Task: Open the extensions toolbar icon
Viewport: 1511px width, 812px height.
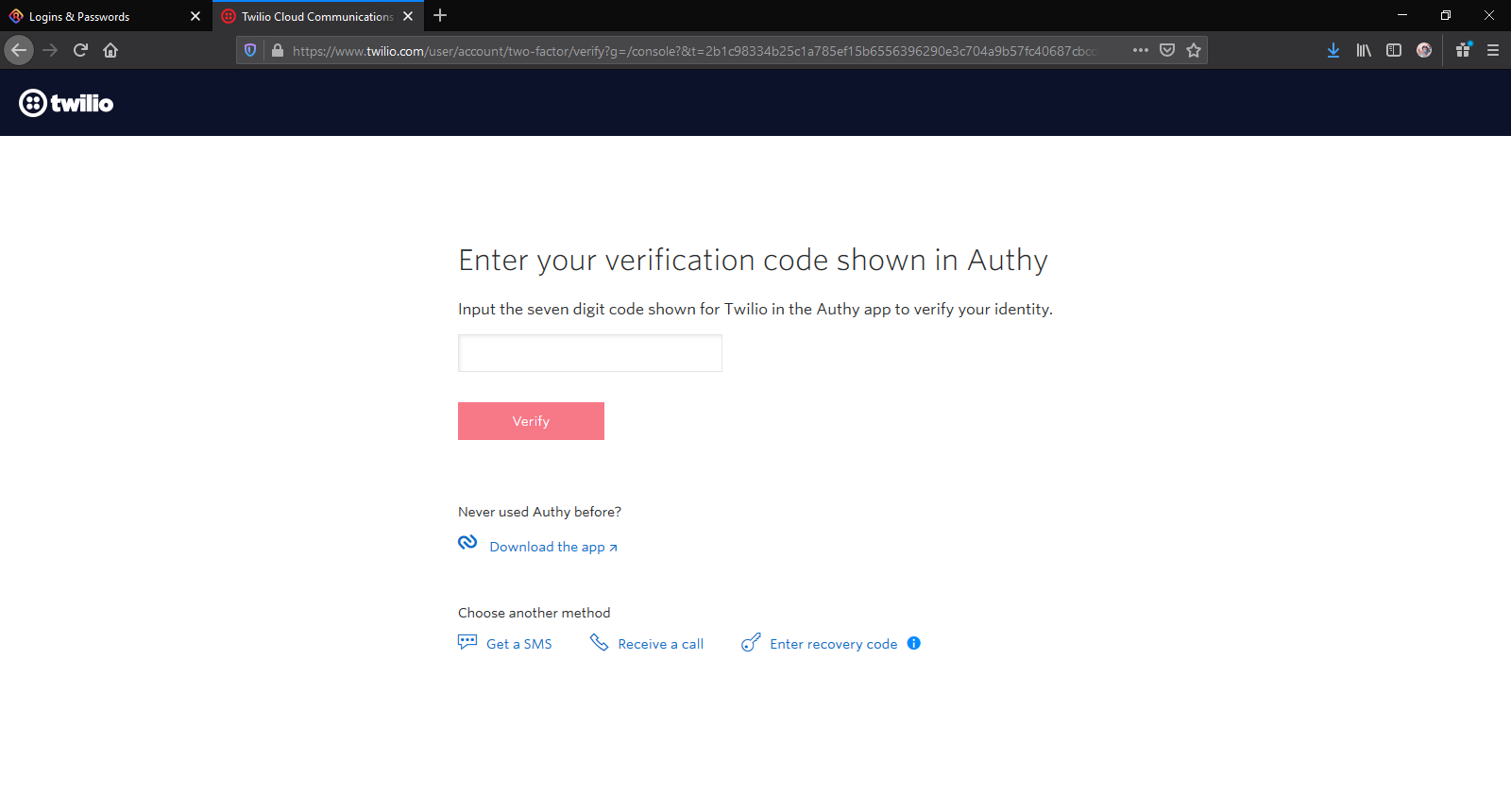Action: (1463, 50)
